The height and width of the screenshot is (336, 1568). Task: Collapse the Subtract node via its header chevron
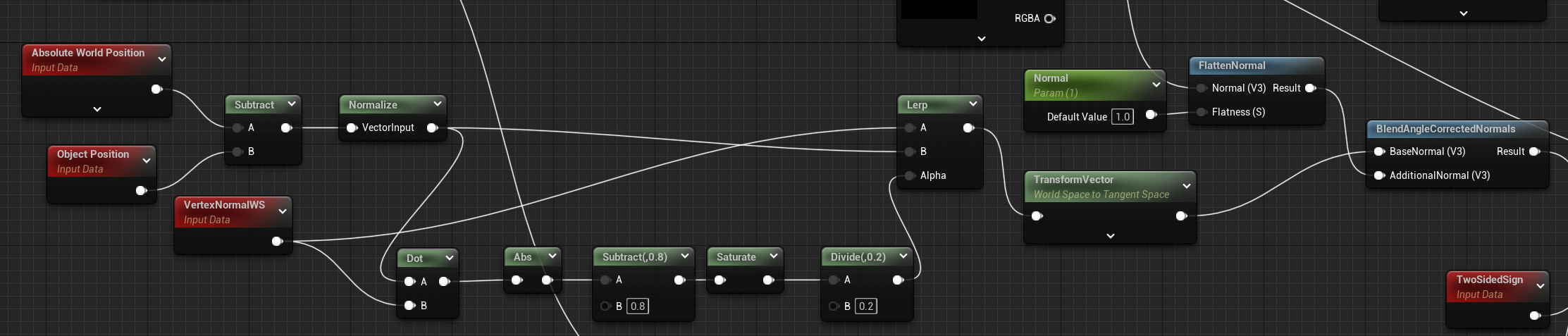click(292, 104)
